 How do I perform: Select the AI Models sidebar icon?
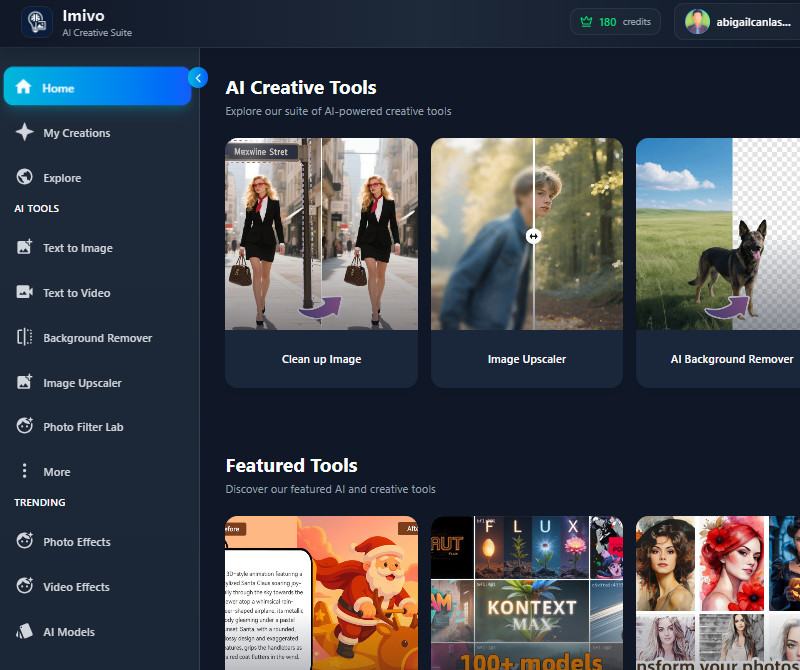click(x=24, y=631)
